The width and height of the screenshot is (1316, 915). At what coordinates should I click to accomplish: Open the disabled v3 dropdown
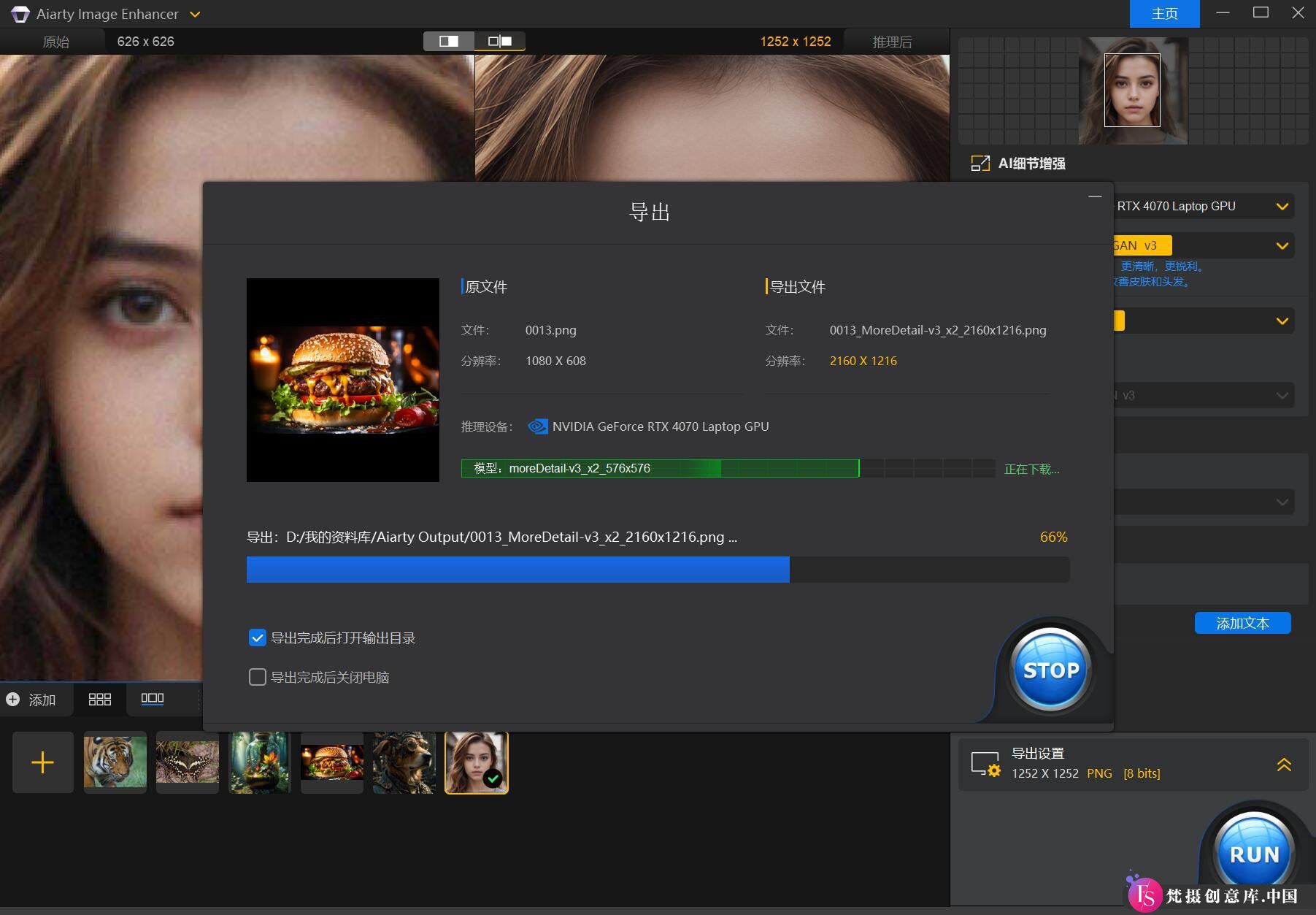pyautogui.click(x=1282, y=395)
